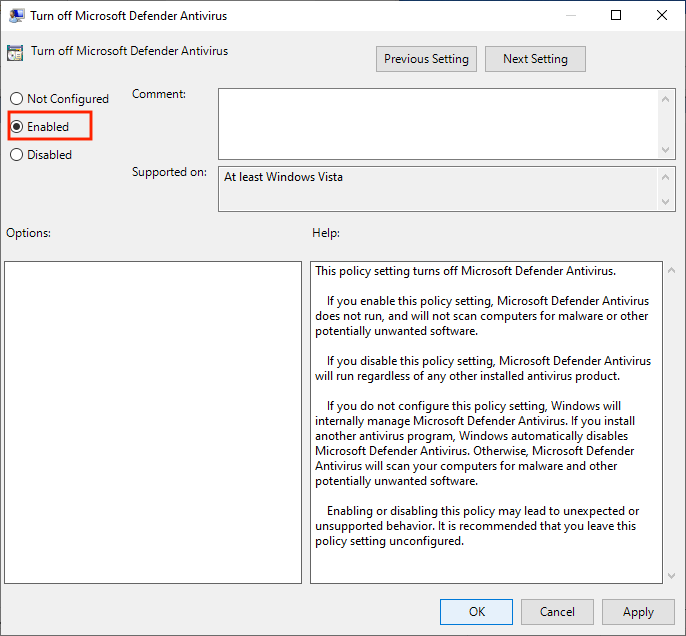The image size is (686, 636).
Task: Click the Help label
Action: 326,233
